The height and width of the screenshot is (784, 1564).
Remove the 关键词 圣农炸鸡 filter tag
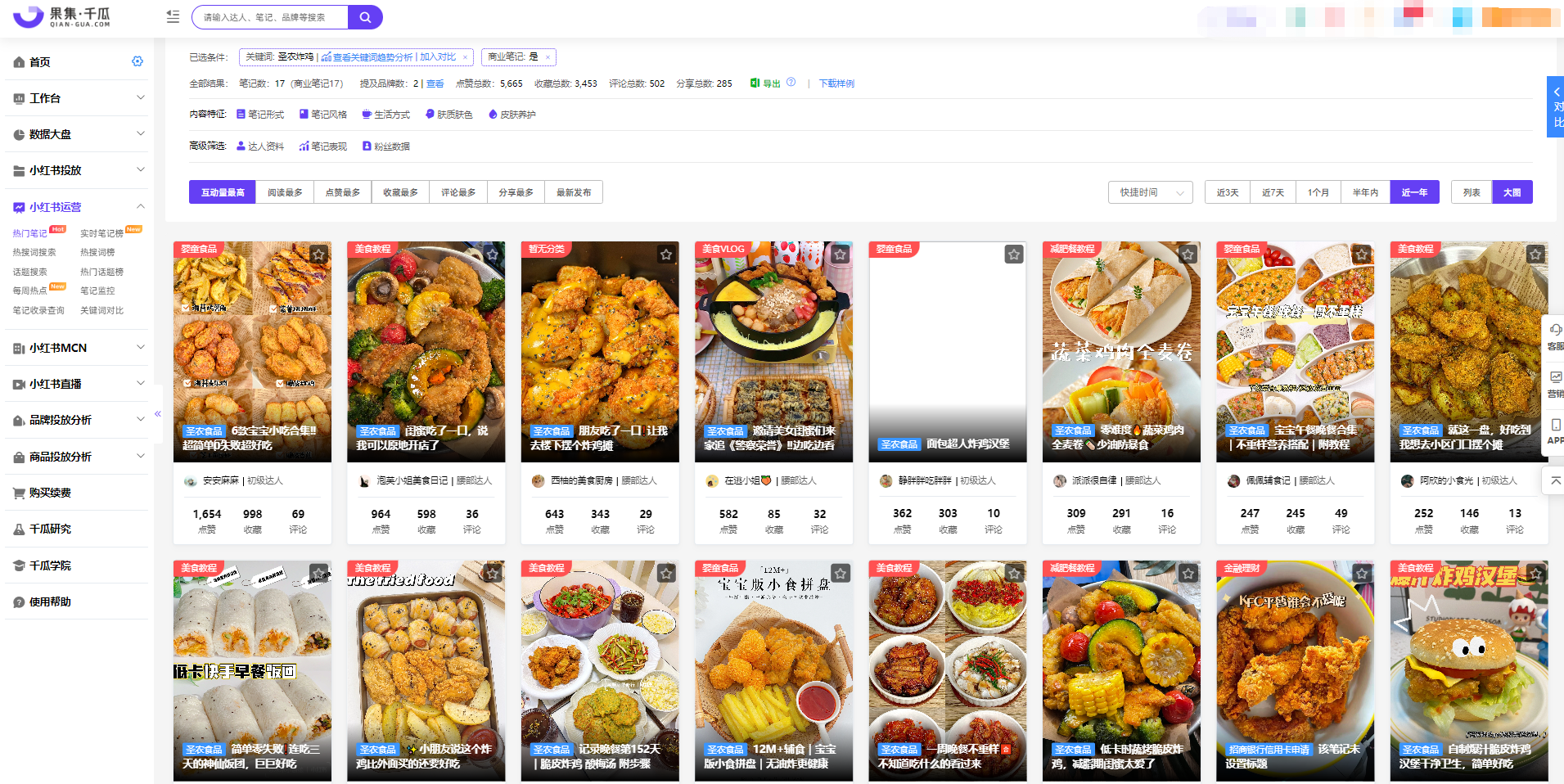coord(465,57)
